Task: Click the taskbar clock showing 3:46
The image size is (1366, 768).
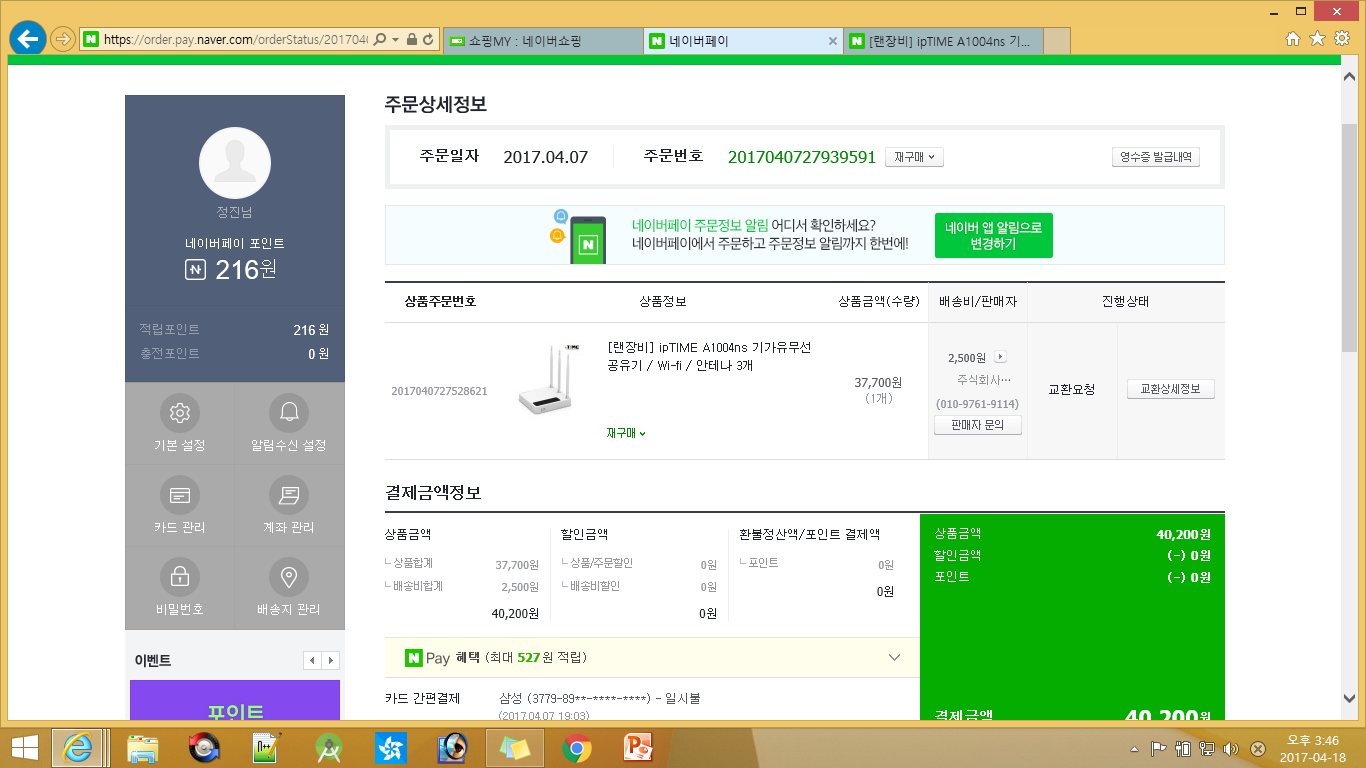Action: point(1313,748)
